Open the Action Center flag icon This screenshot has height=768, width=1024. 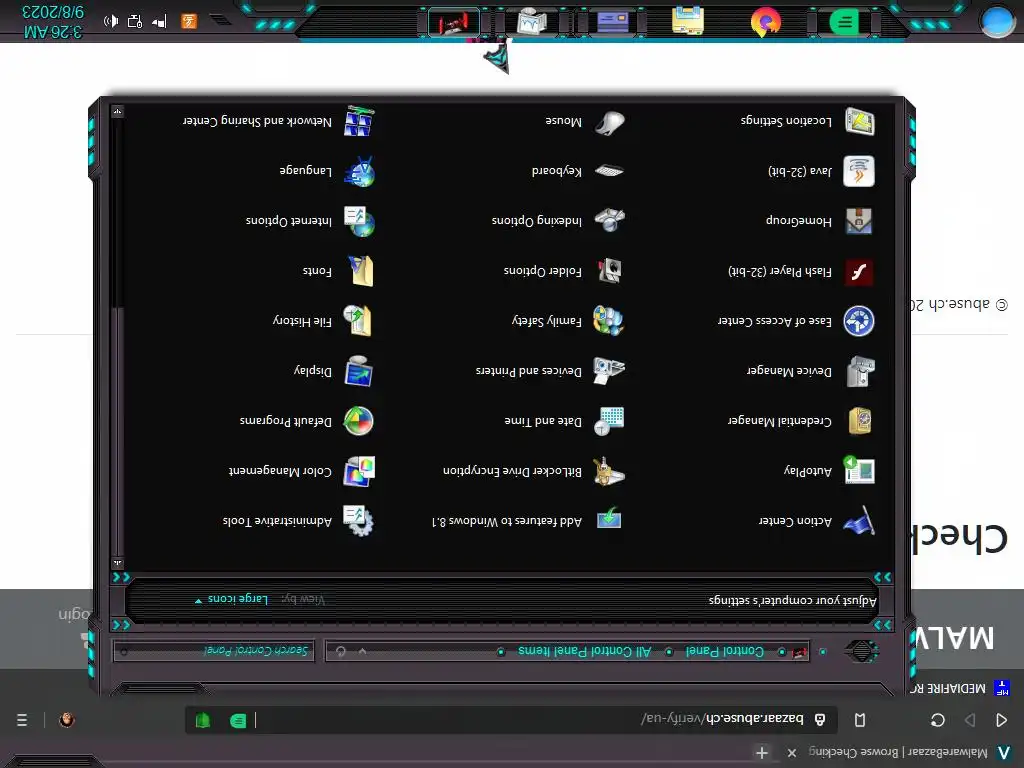click(x=858, y=520)
